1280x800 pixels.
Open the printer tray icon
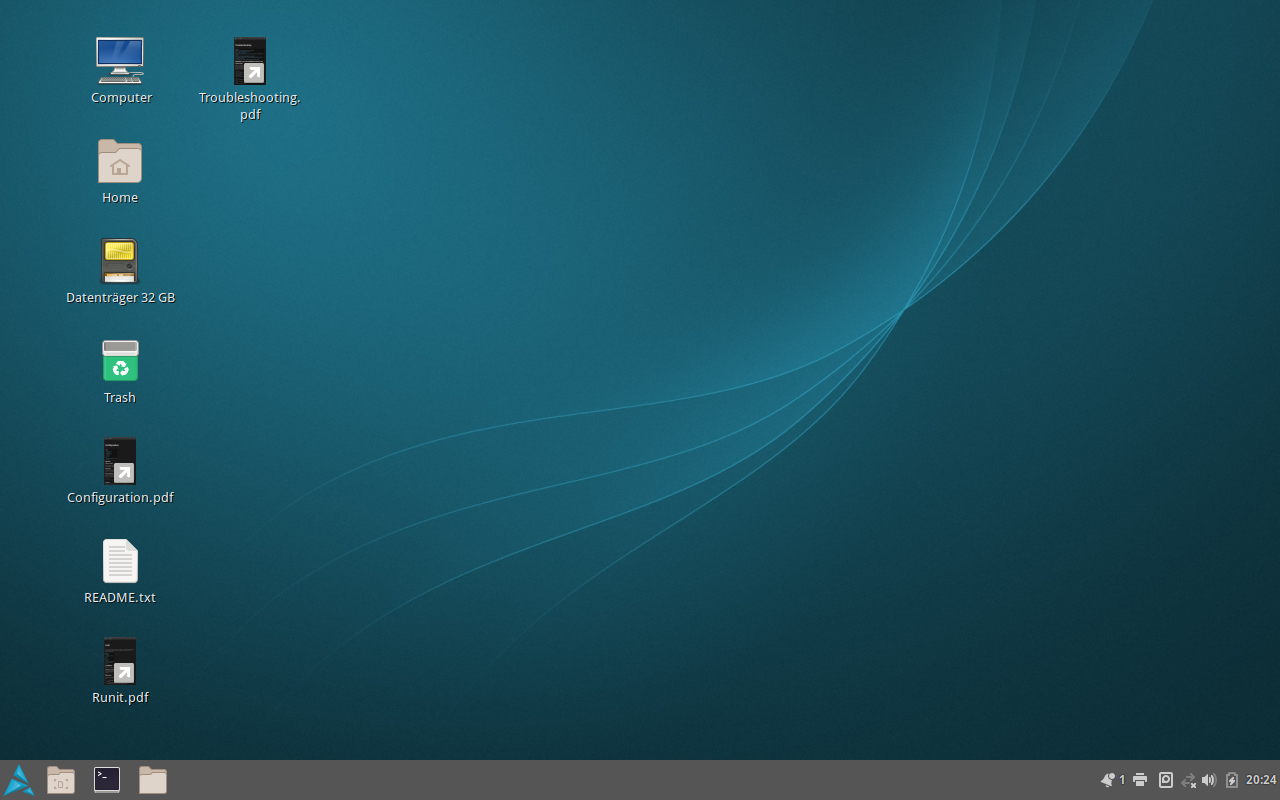click(x=1140, y=780)
